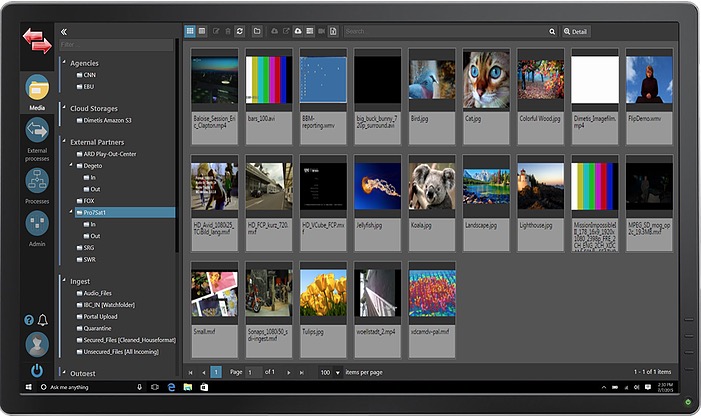This screenshot has height=416, width=701.
Task: Click the notification bell icon
Action: 43,320
